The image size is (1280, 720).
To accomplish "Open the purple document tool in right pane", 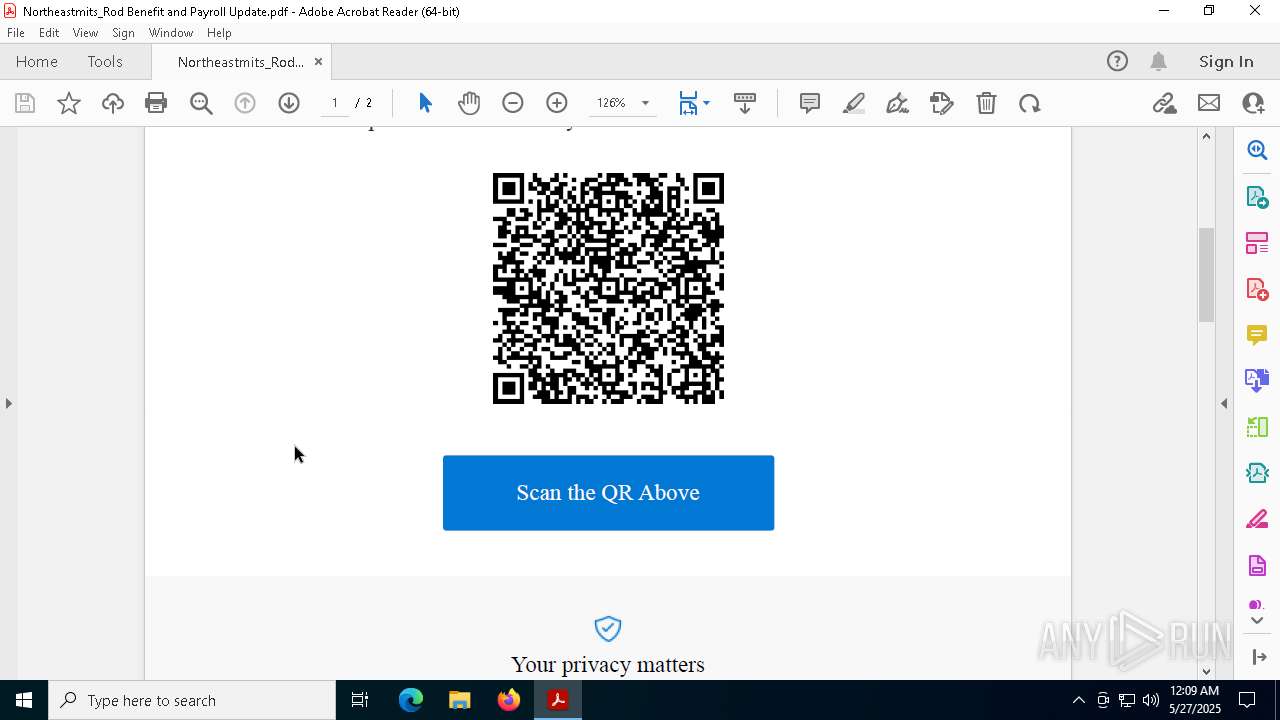I will point(1257,565).
